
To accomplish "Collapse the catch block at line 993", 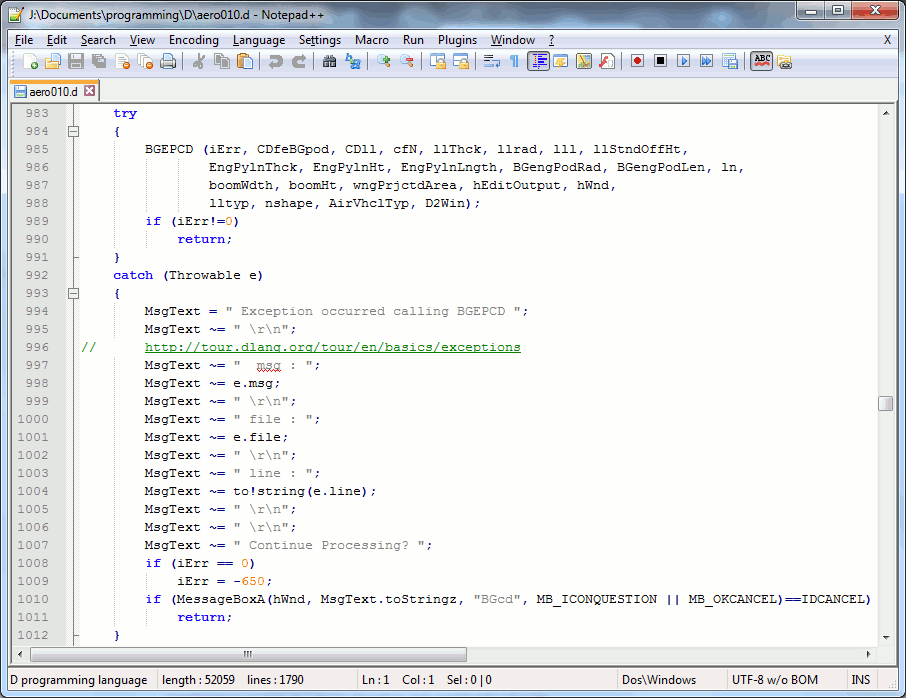I will pyautogui.click(x=73, y=294).
